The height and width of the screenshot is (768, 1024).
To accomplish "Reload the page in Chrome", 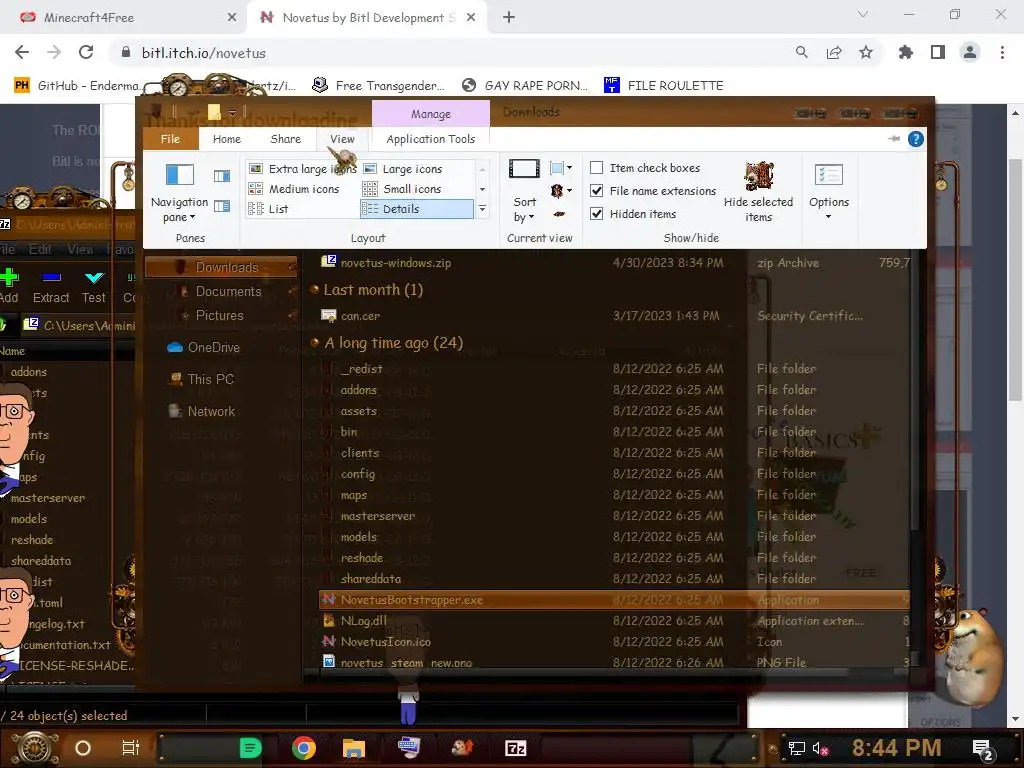I will click(86, 53).
